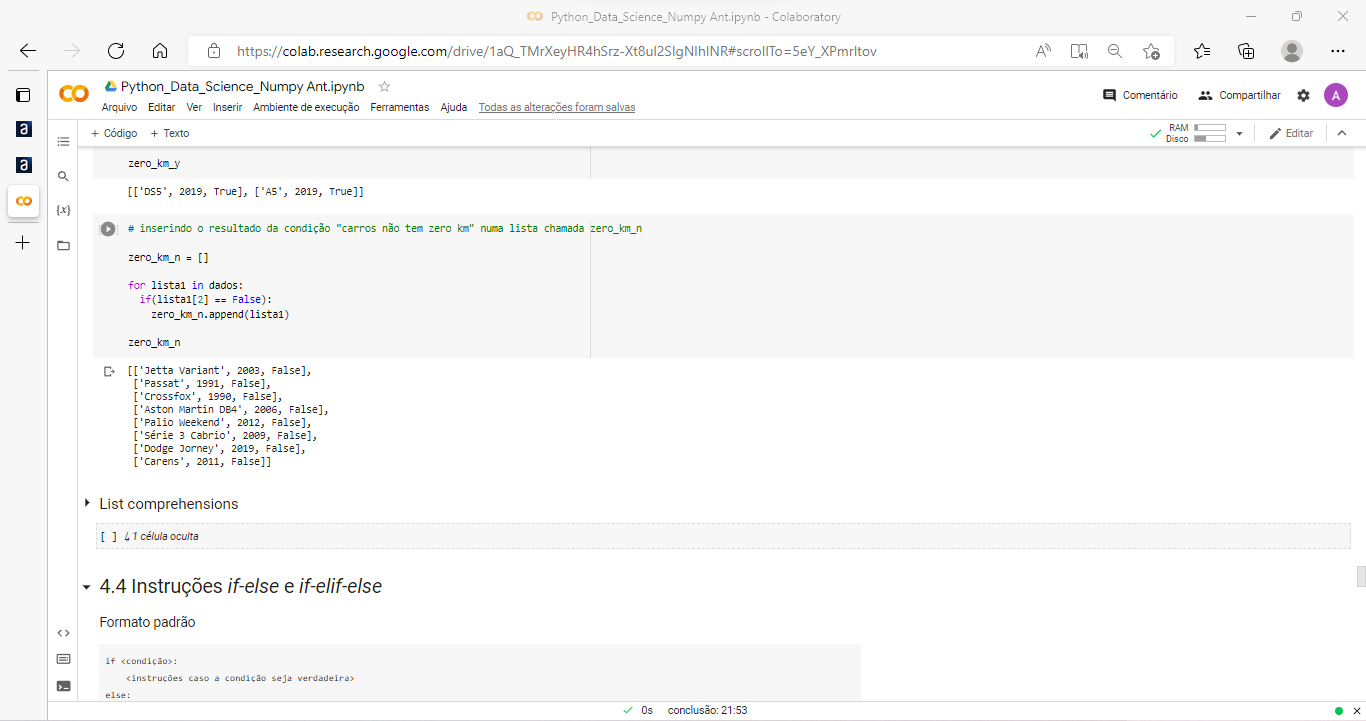Add a new code cell with + Código
The width and height of the screenshot is (1366, 721).
[x=114, y=133]
